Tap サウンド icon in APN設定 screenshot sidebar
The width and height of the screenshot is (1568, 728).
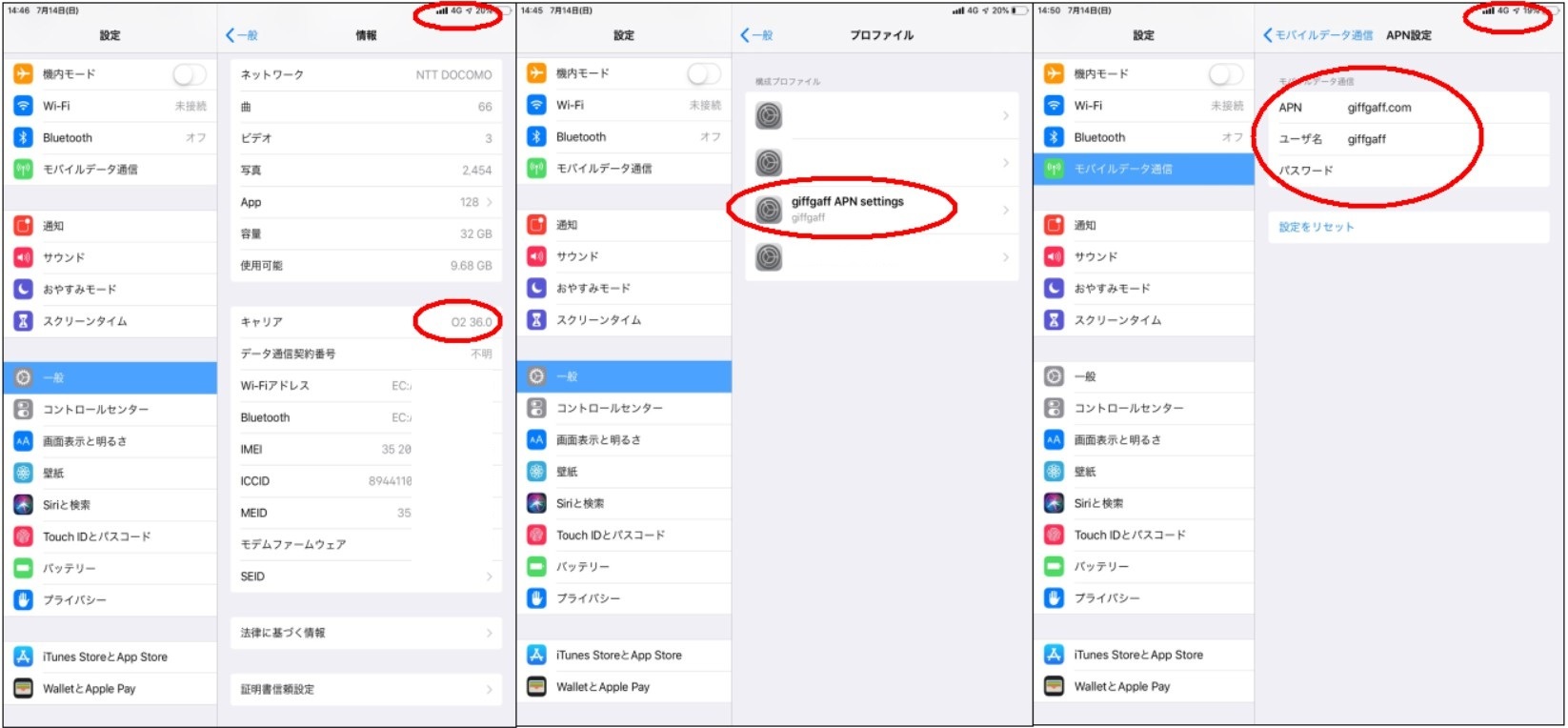click(x=1054, y=256)
